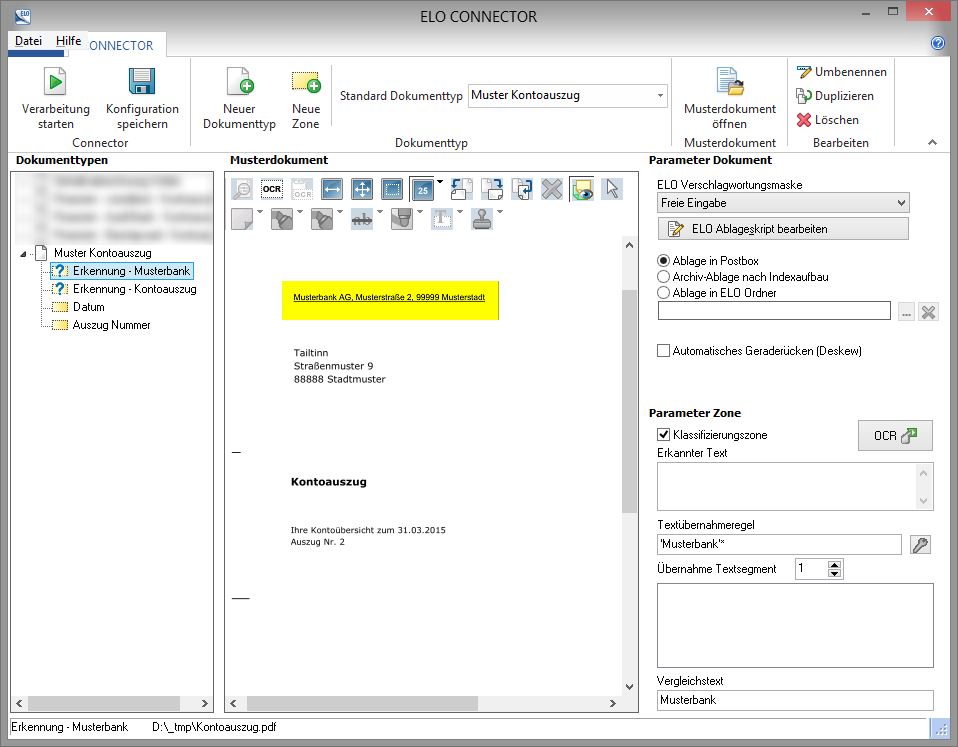958x747 pixels.
Task: Open strikethrough tool dropdown arrow
Action: coord(380,211)
